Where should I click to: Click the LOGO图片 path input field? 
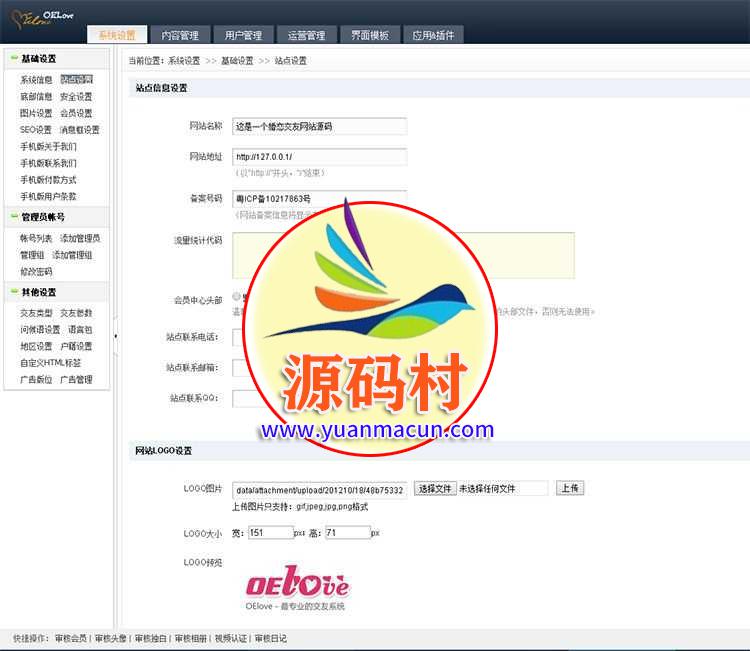(x=320, y=490)
